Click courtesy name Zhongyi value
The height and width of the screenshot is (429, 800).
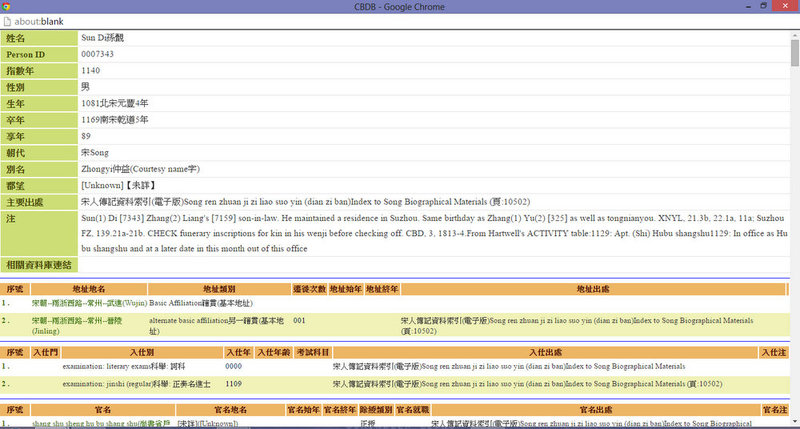pos(140,169)
